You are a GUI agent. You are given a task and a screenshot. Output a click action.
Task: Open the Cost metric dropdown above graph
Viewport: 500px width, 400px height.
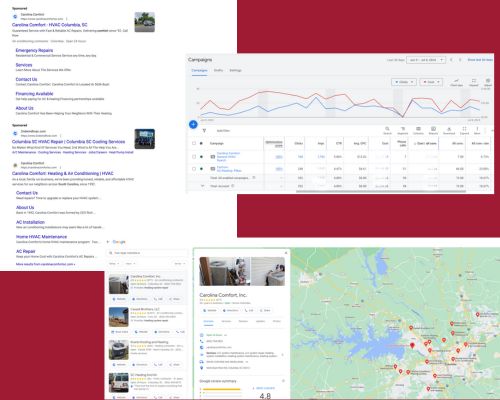[431, 82]
